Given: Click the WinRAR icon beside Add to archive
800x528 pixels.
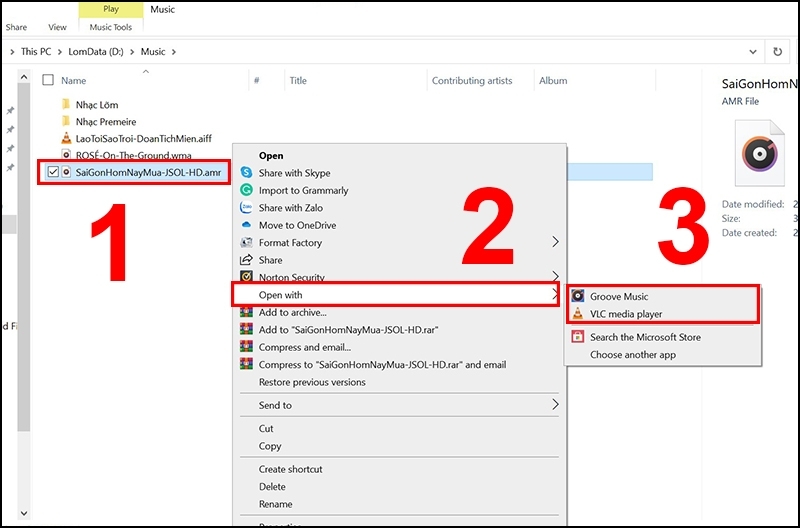Looking at the screenshot, I should [x=246, y=312].
